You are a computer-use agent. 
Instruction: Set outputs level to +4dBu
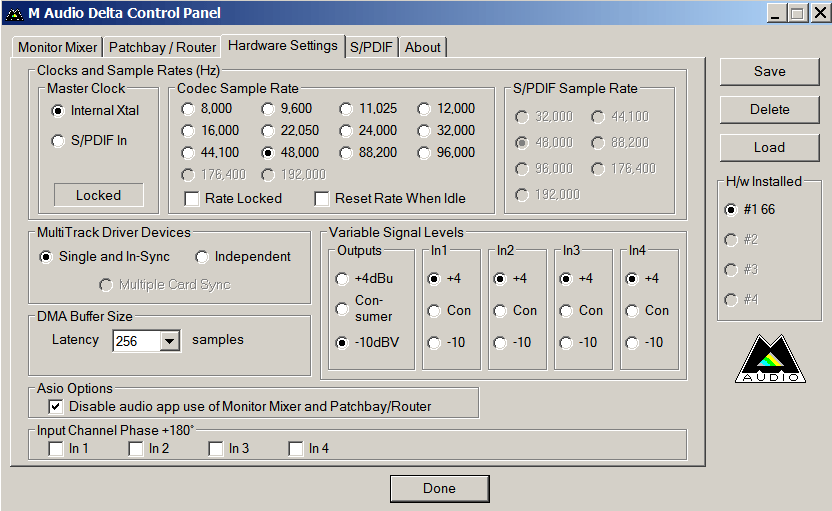(342, 279)
